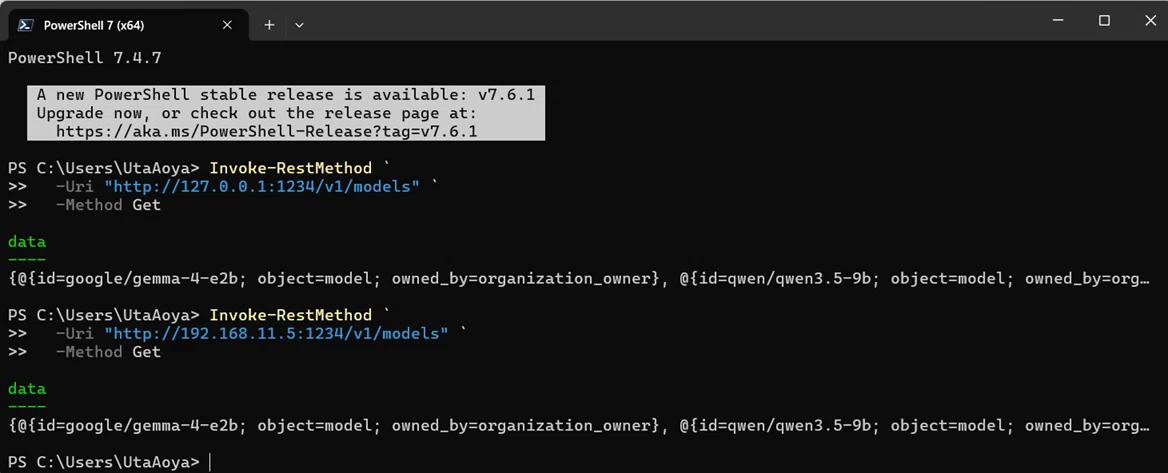Click the first gemma-4-e2b output line
Screen dimensions: 1168x473
click(x=580, y=279)
